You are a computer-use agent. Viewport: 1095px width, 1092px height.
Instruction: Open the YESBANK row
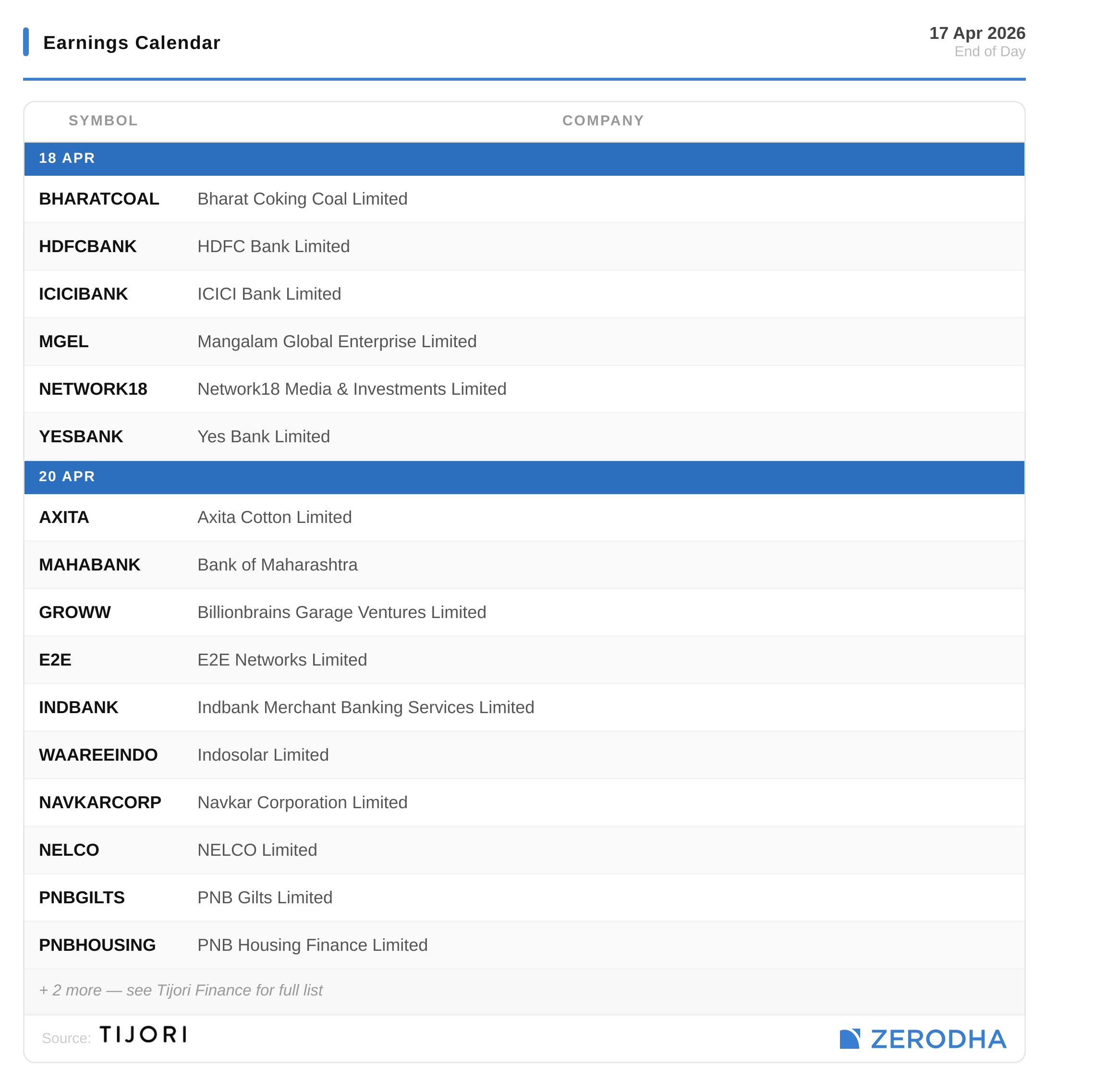81,437
